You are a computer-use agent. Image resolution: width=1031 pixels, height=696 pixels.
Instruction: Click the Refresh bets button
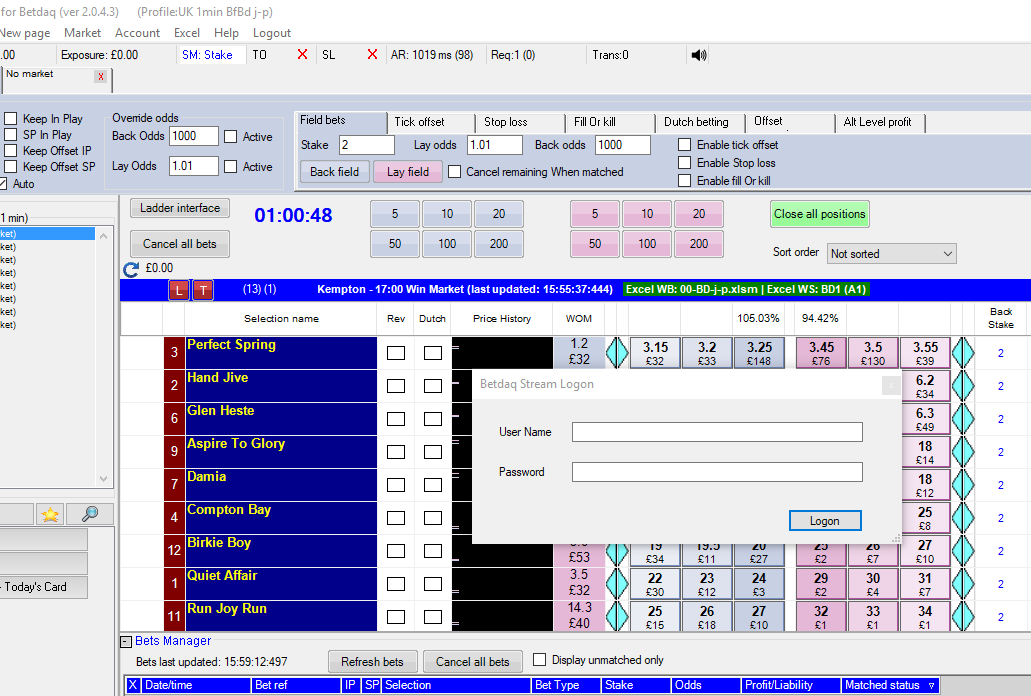coord(372,662)
